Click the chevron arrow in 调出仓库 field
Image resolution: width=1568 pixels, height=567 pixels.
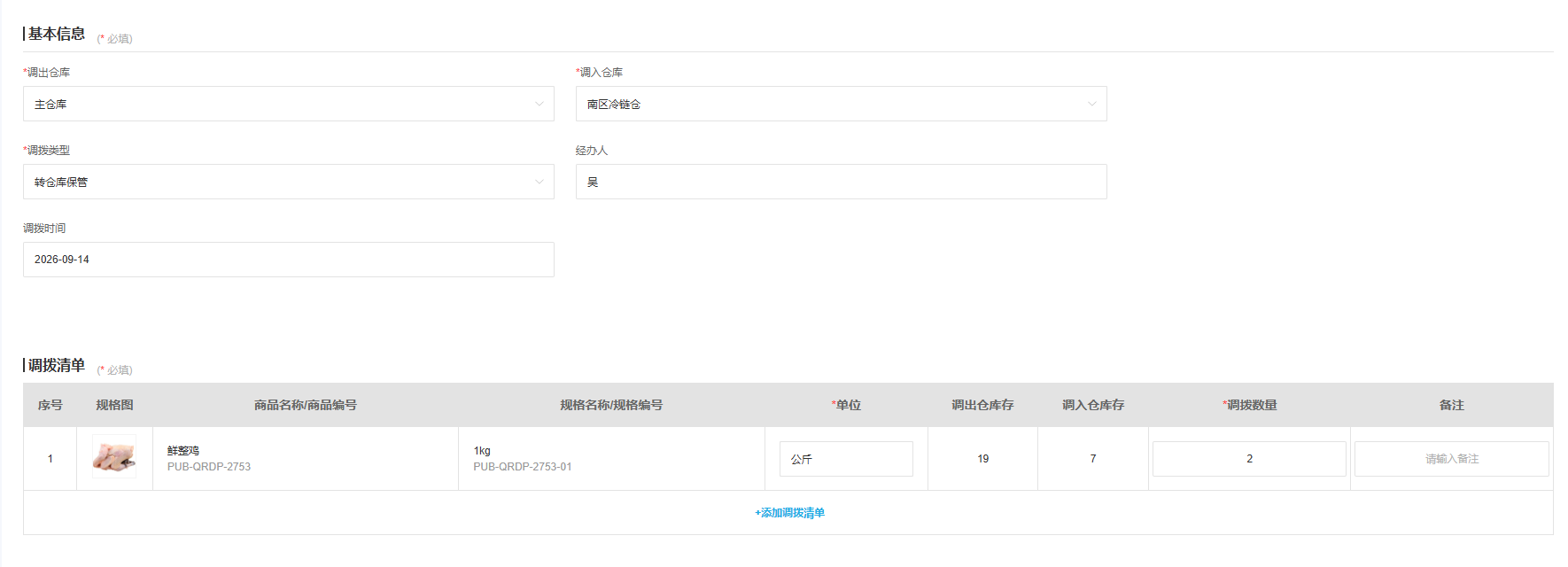tap(539, 104)
